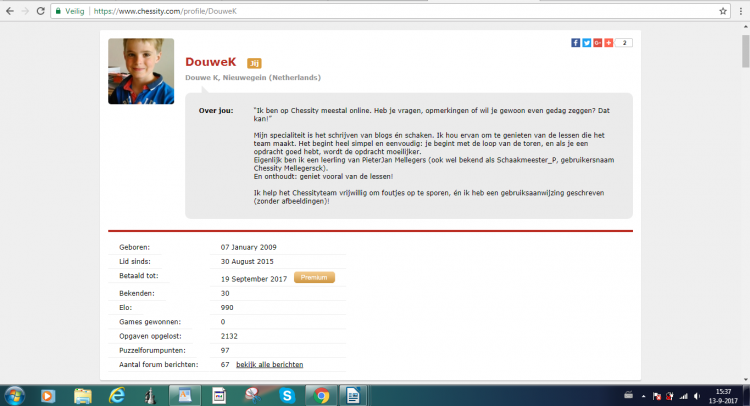Open the bekijk alle berichten link
The height and width of the screenshot is (406, 750).
point(270,364)
